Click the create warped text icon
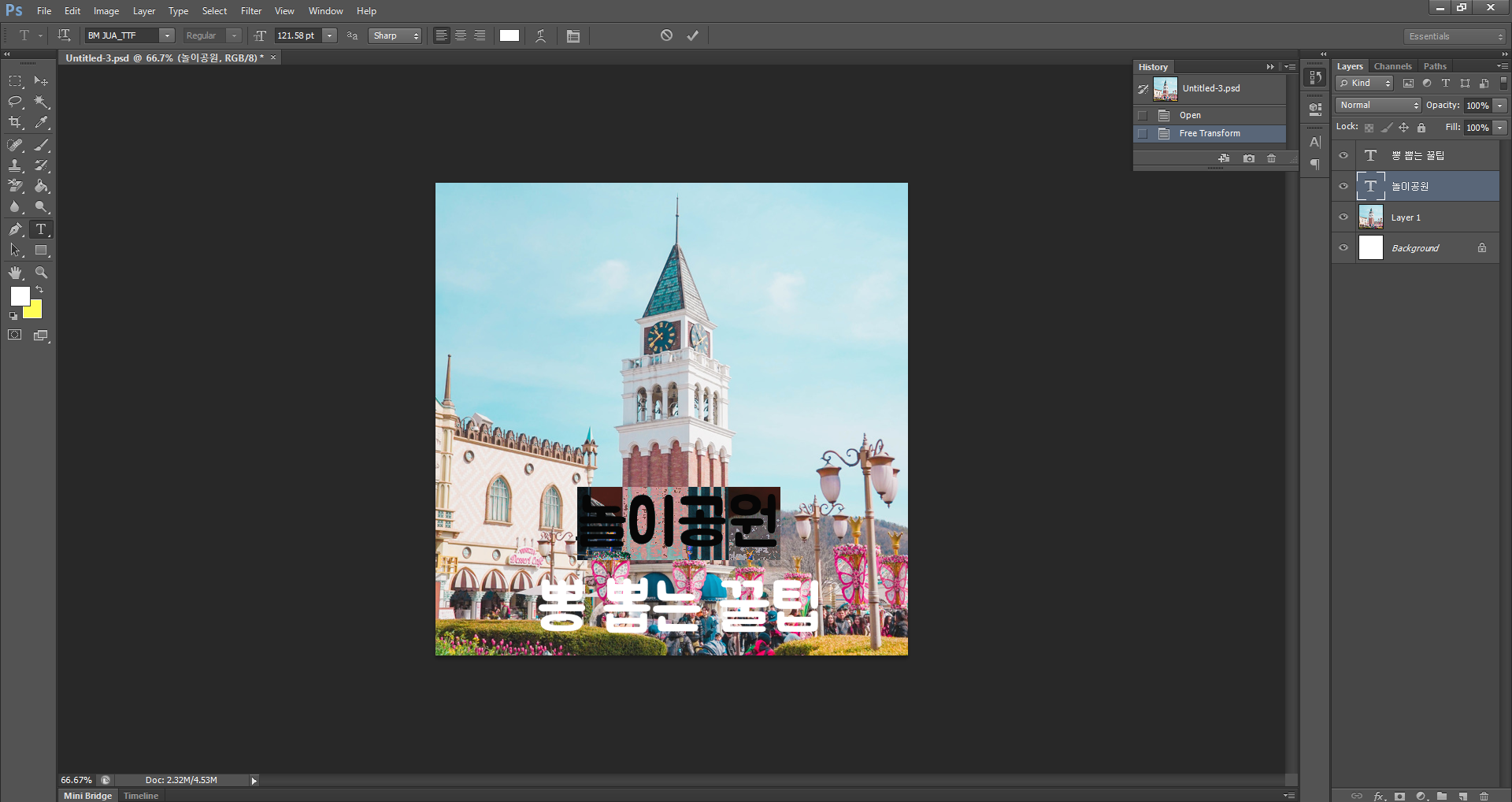Screen dimensions: 1512x802 coord(540,35)
